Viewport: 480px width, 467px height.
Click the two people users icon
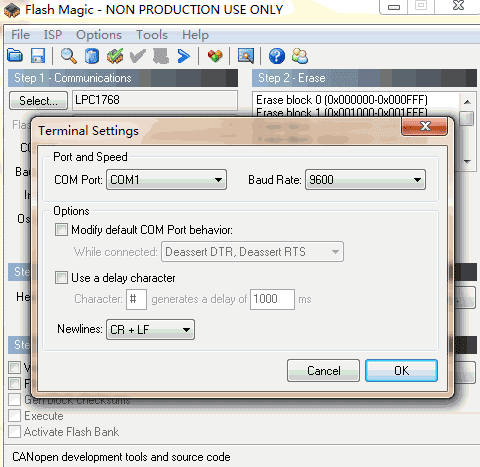pos(300,56)
